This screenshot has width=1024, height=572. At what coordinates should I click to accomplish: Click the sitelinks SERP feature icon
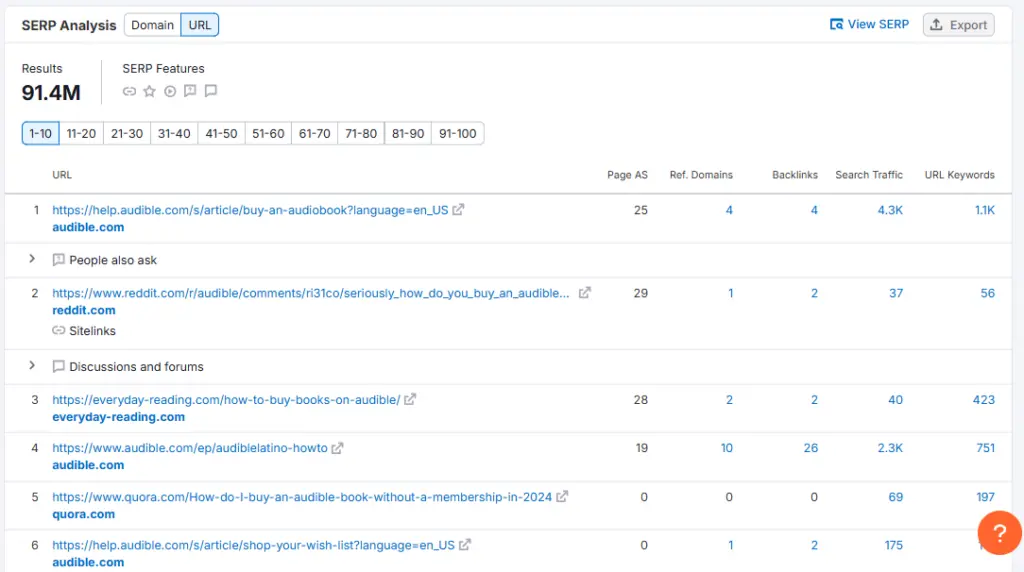pyautogui.click(x=129, y=91)
